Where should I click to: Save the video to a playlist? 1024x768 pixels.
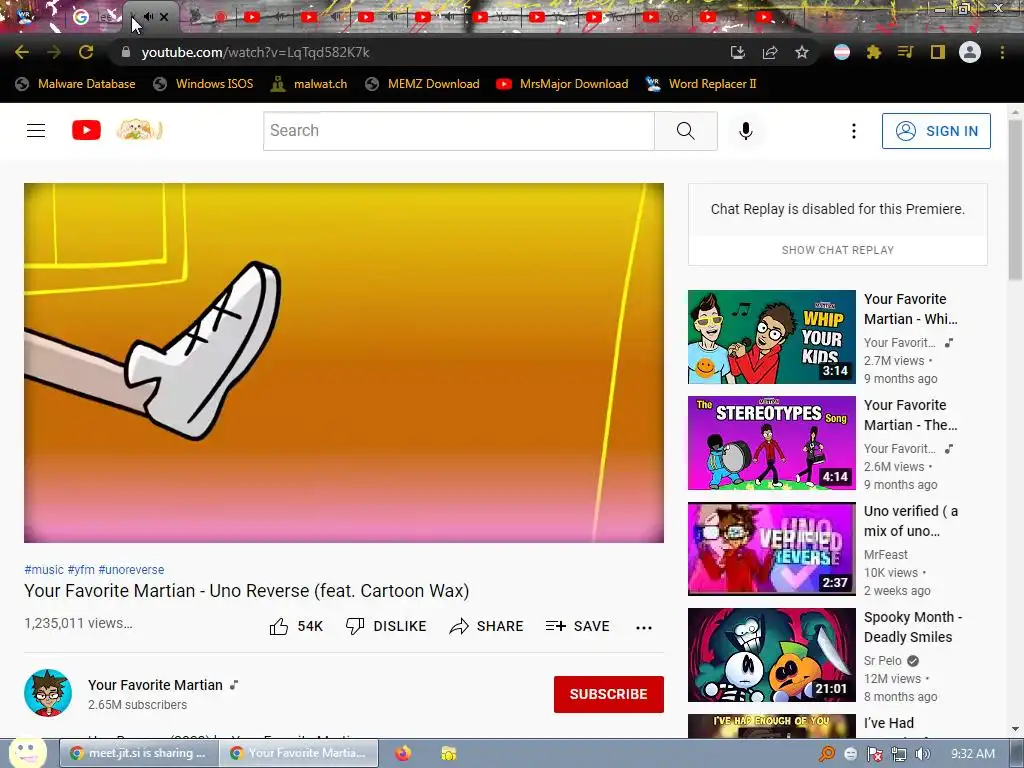tap(577, 626)
